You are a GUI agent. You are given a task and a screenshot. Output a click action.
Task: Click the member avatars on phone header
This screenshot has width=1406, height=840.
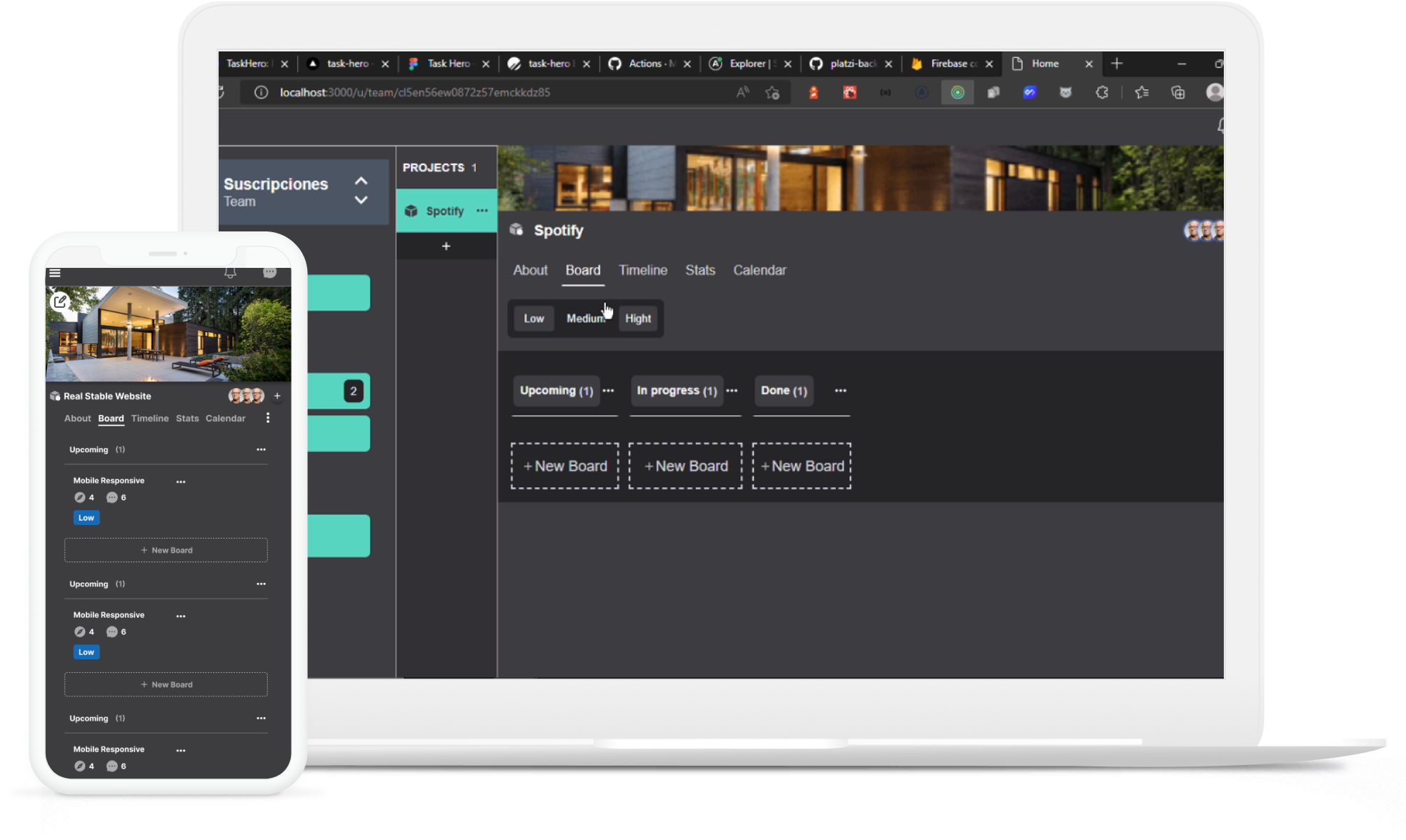246,396
